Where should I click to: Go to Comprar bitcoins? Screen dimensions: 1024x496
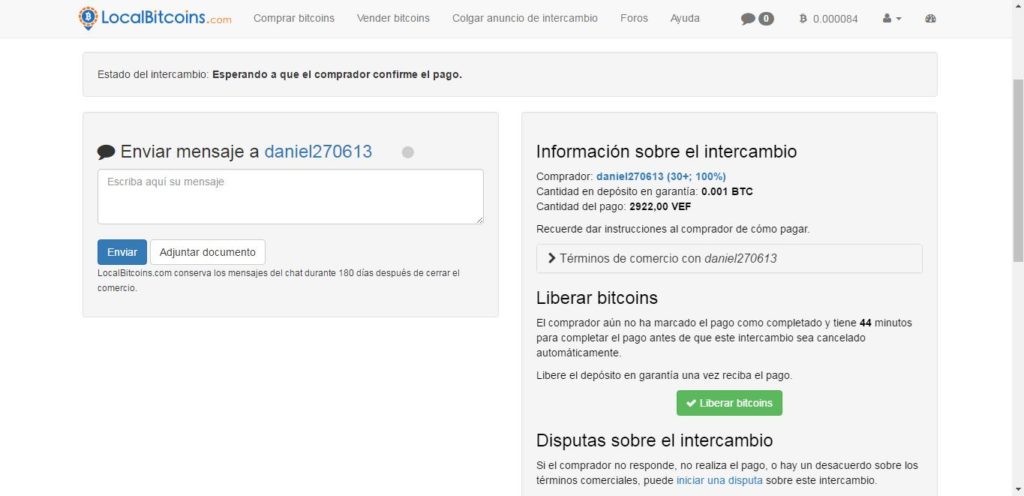[294, 18]
